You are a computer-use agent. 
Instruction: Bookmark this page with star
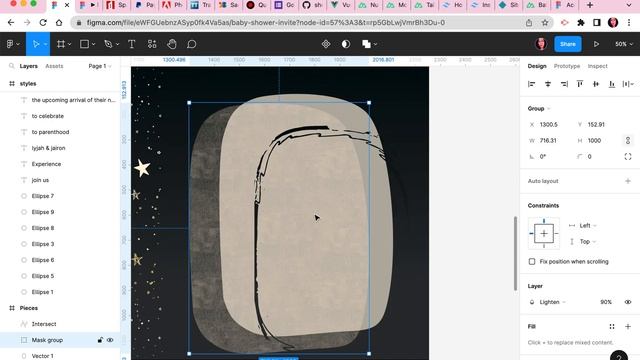(545, 22)
